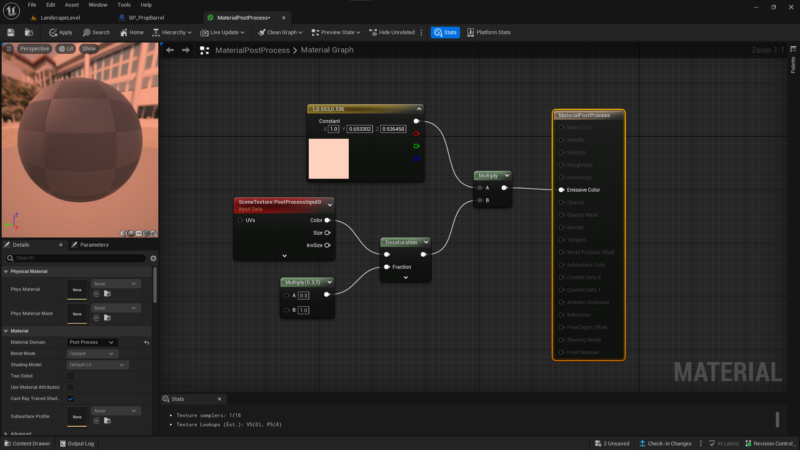This screenshot has width=800, height=450.
Task: Click the Constant X value field
Action: tap(333, 129)
